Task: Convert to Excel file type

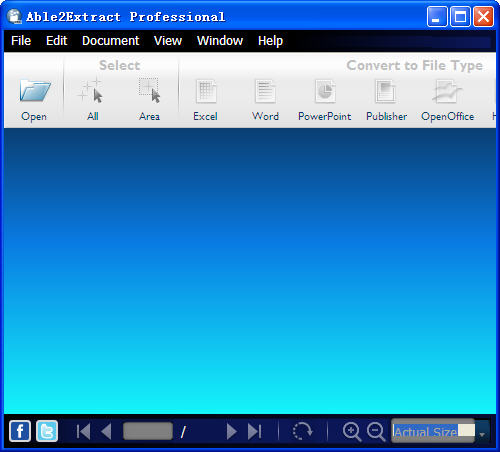Action: pos(206,91)
